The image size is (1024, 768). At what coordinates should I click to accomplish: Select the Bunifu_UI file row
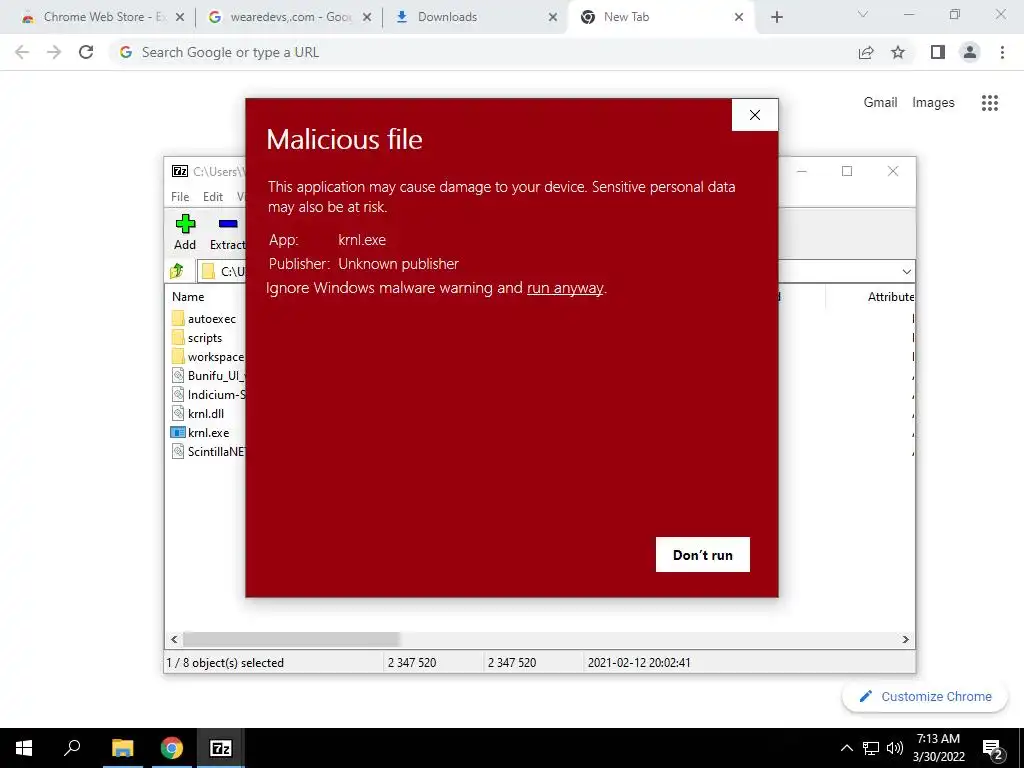click(x=208, y=376)
